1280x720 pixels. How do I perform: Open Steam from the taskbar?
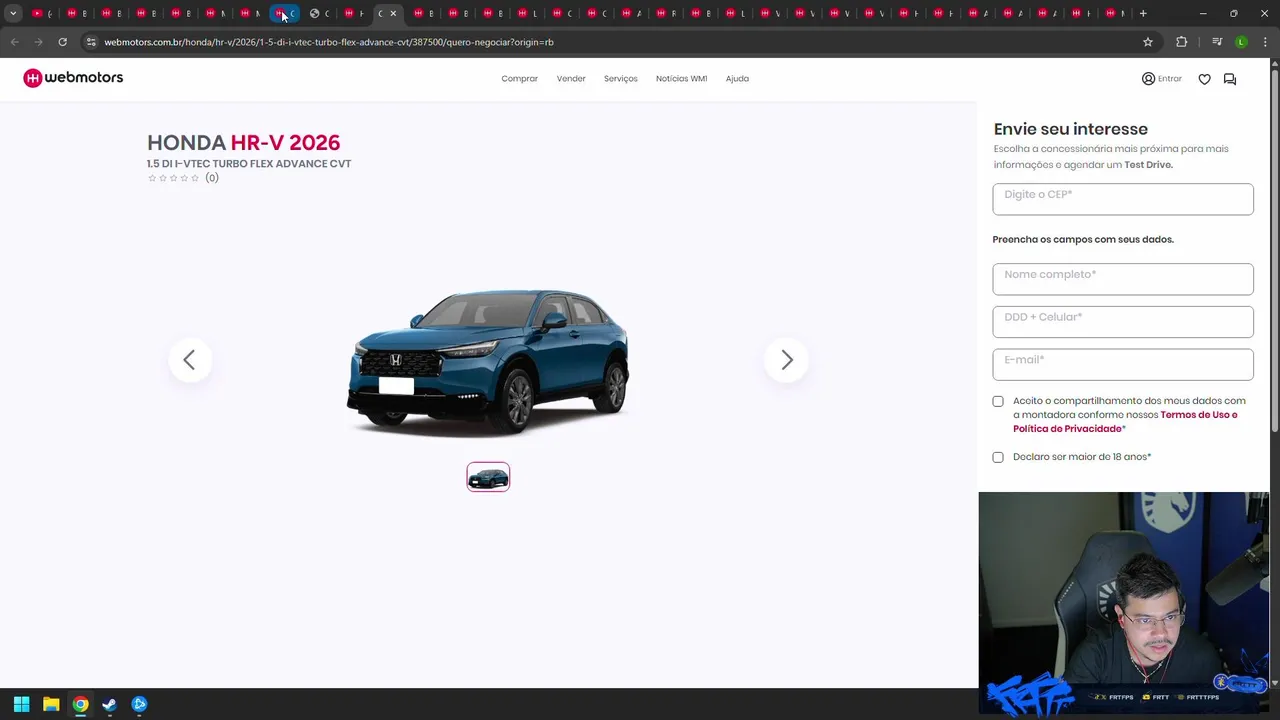click(109, 704)
